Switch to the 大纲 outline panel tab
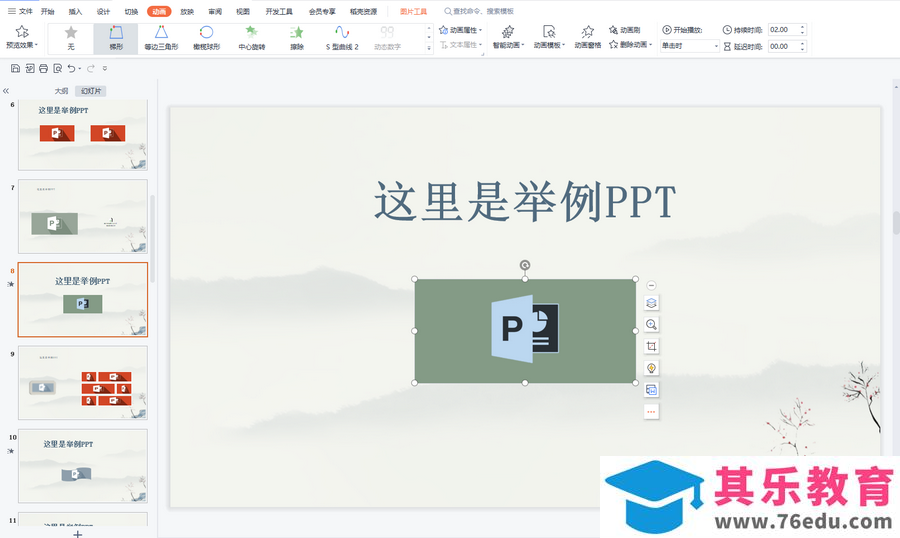The image size is (900, 538). tap(61, 91)
